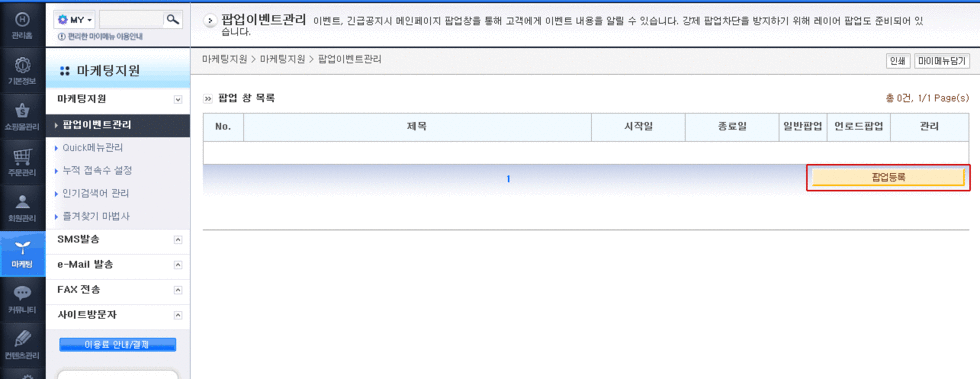Go to page 1 in pagination
This screenshot has width=980, height=379.
[x=509, y=179]
